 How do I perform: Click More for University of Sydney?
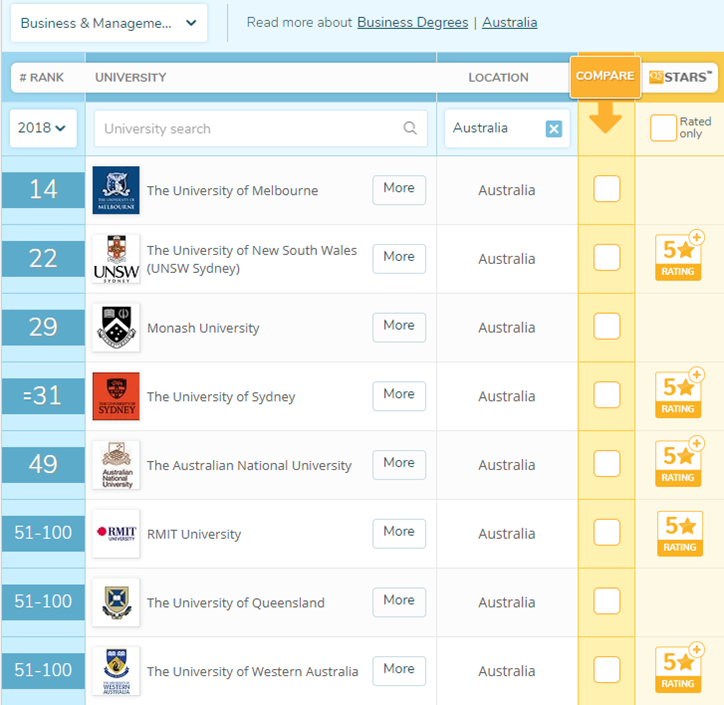(x=399, y=396)
